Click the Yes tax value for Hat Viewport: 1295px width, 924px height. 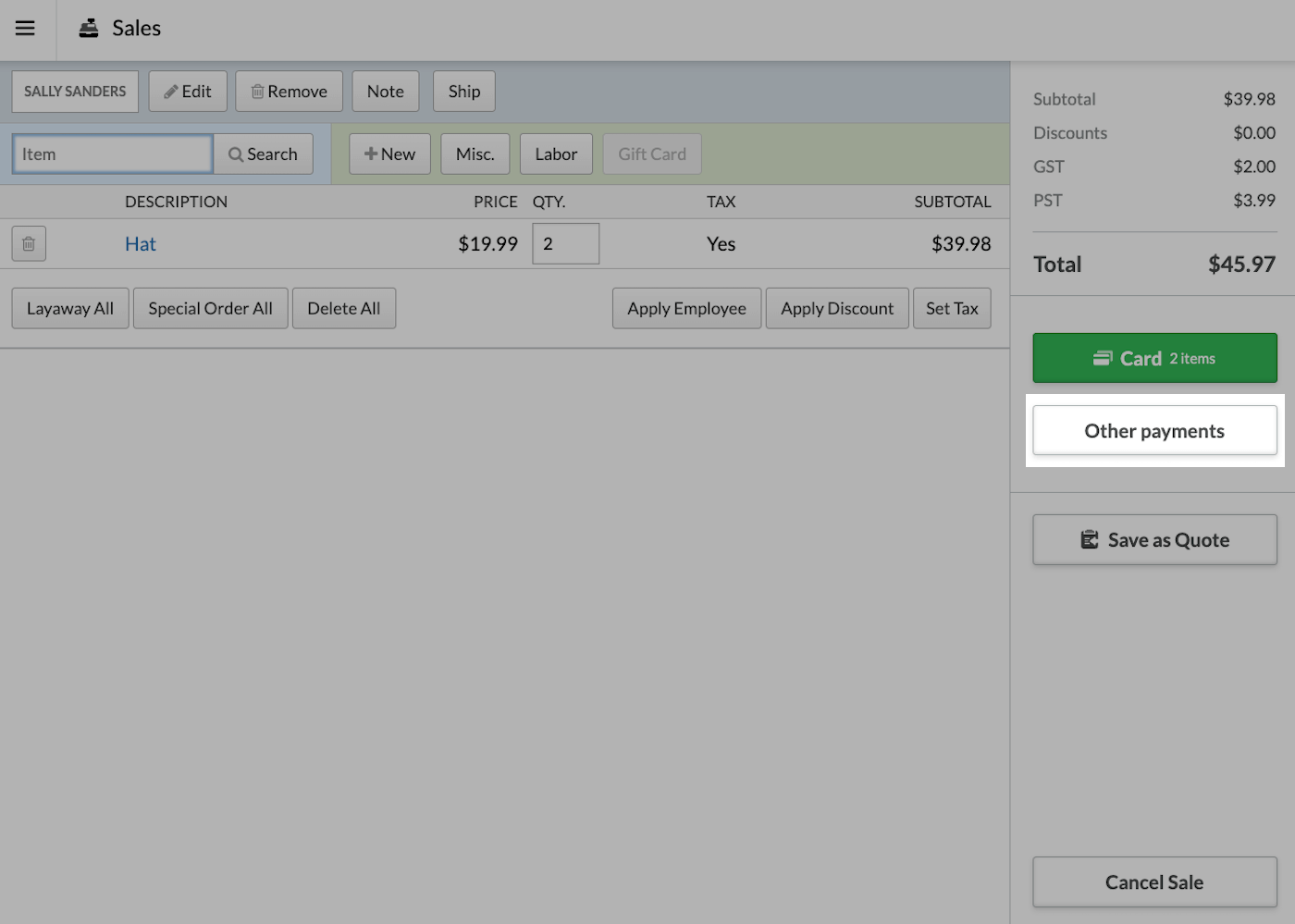(x=721, y=244)
